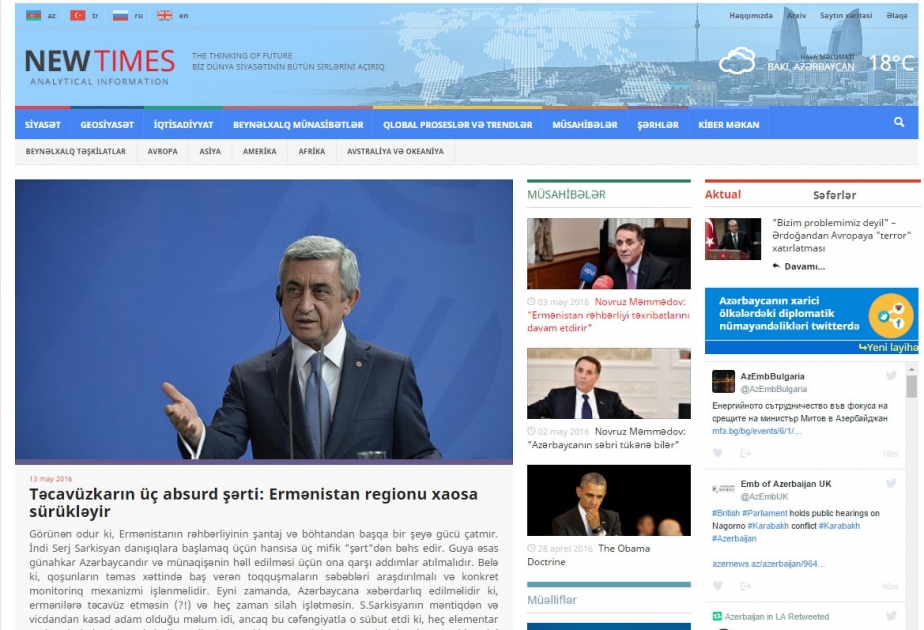Screen dimensions: 924x630
Task: Open AzEmbBulgaria profile avatar
Action: pos(724,381)
